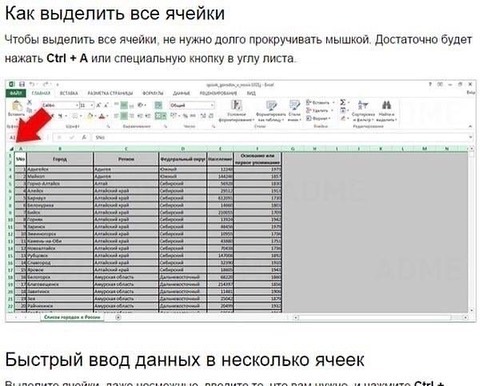Click the Name Box showing A1
Viewport: 483px width, 386px height.
click(x=24, y=137)
